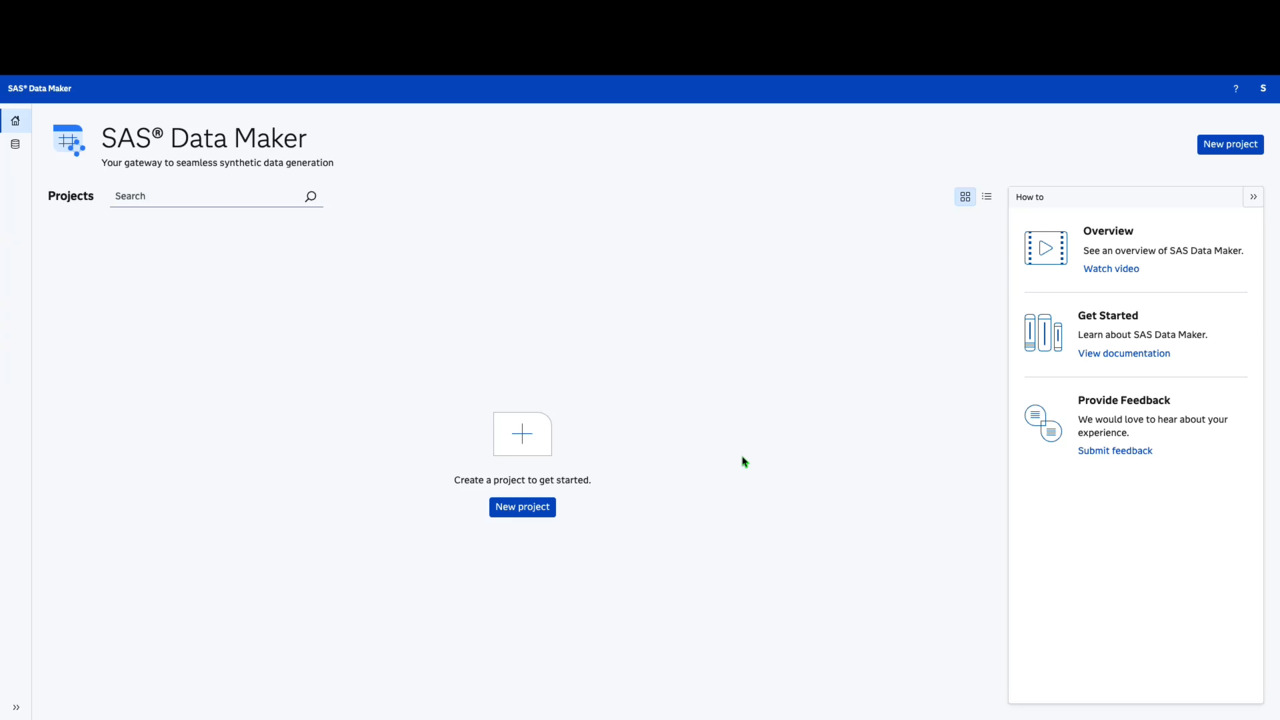Click 'Learn about SAS Data Maker.' text

(1142, 335)
